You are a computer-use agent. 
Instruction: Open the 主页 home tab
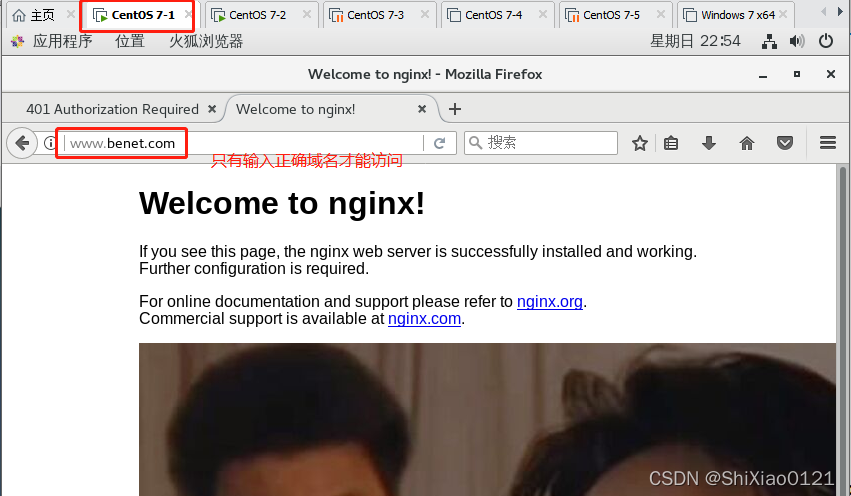click(42, 15)
